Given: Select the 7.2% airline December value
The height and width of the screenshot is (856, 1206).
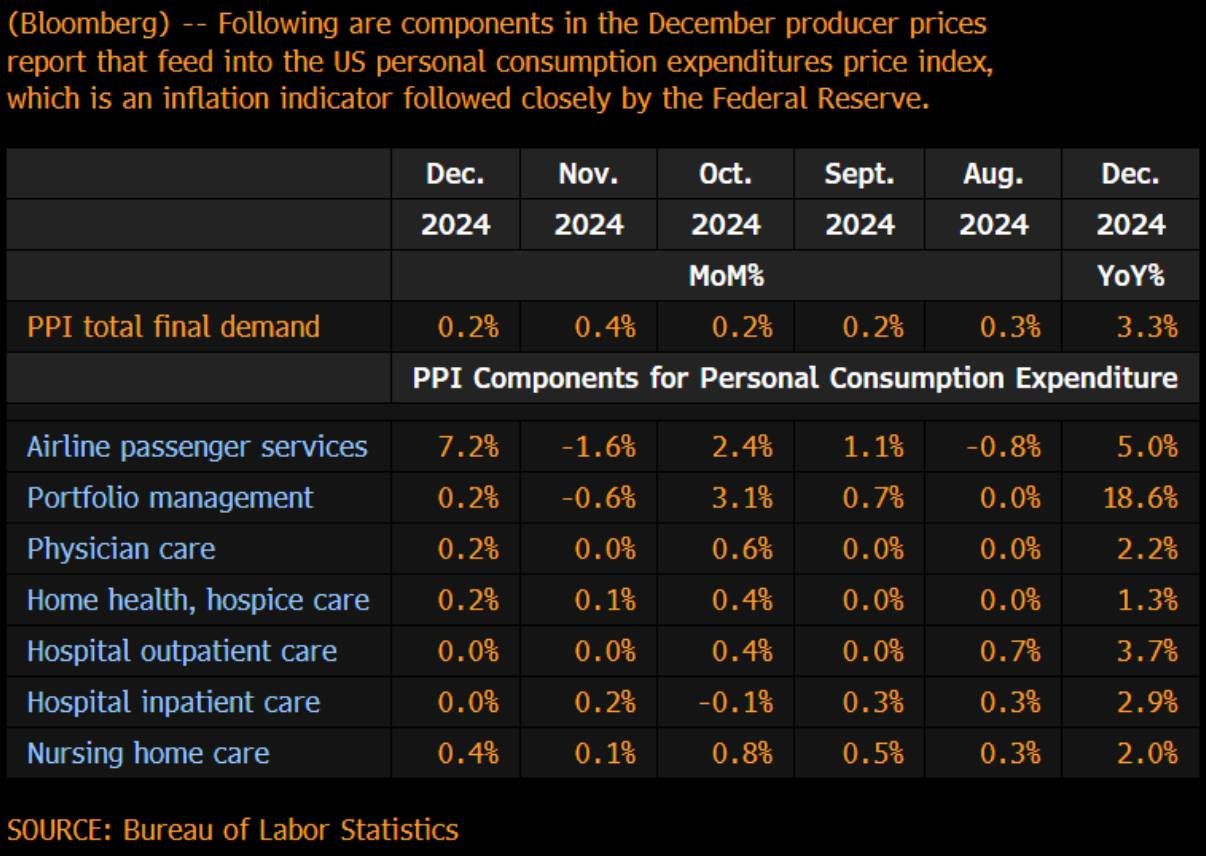Looking at the screenshot, I should click(x=468, y=446).
